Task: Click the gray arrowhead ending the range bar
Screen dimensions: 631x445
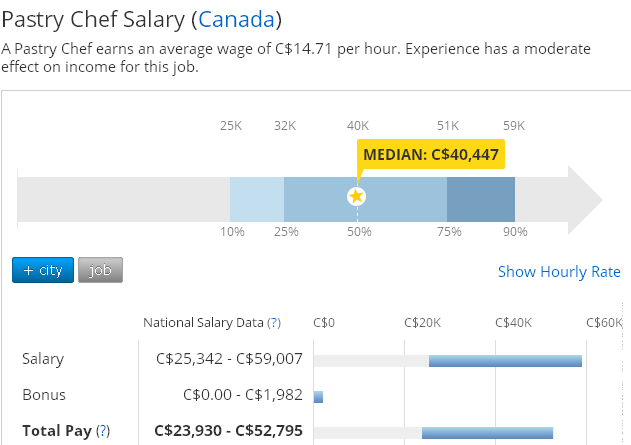Action: coord(584,197)
